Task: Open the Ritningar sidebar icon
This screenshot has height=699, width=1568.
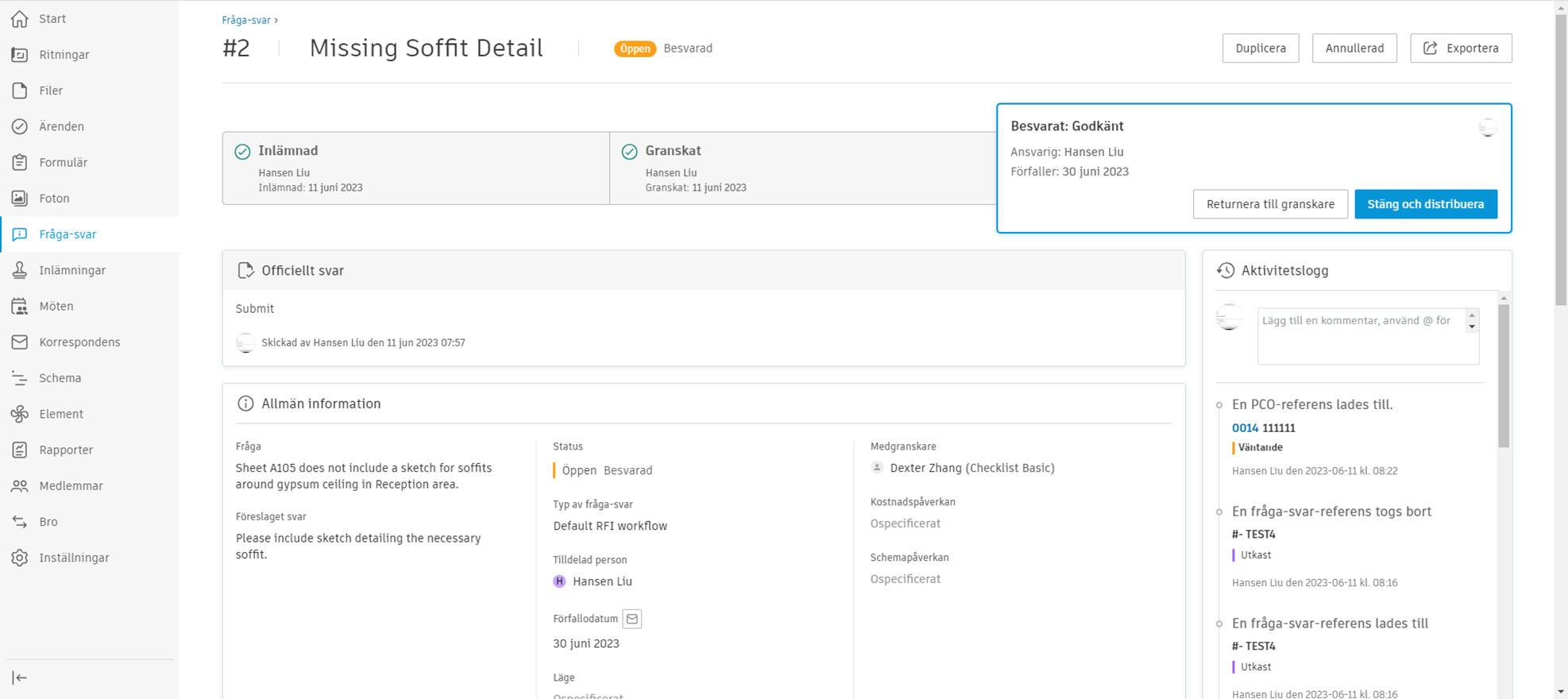Action: (x=20, y=55)
